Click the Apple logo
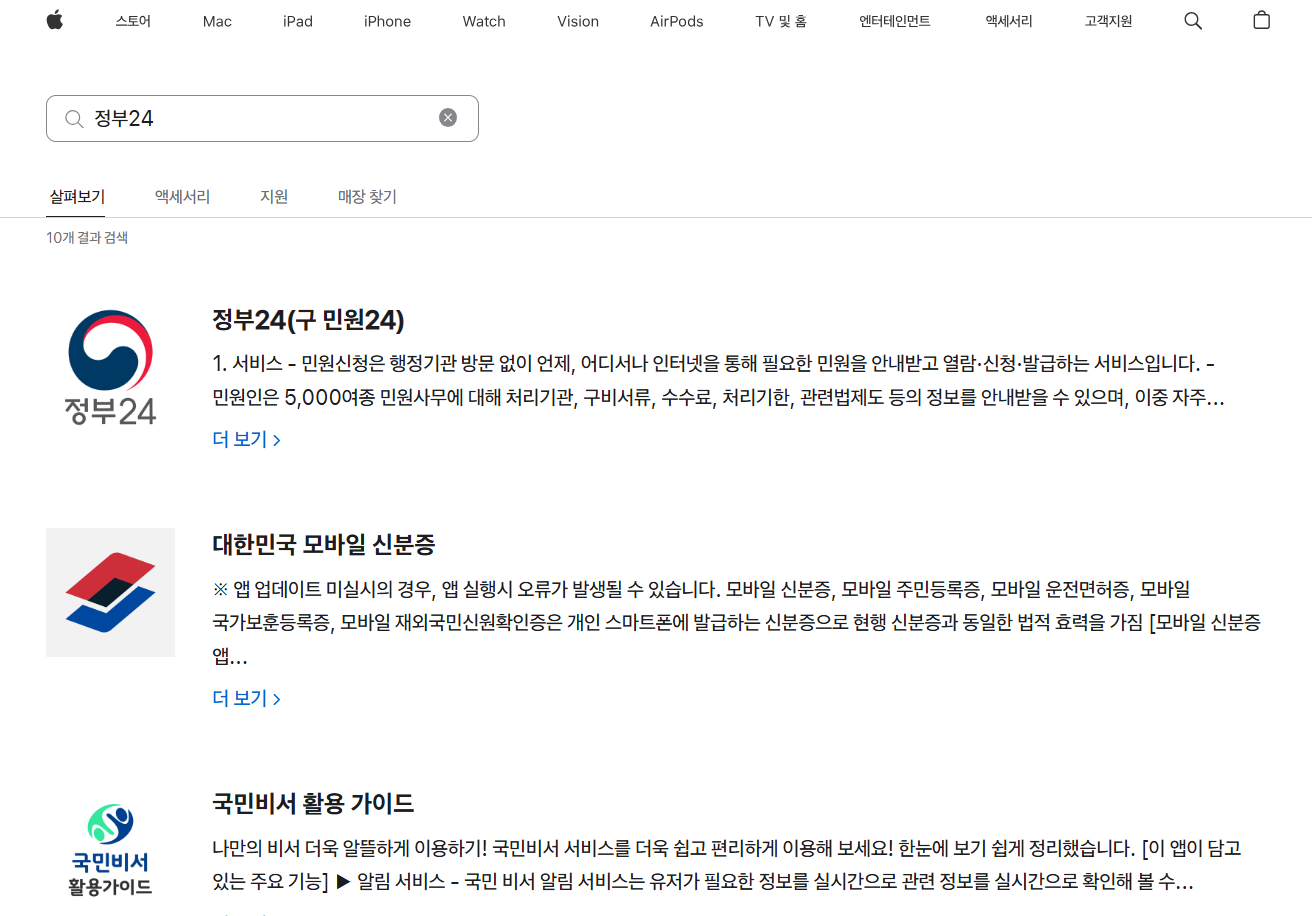1312x916 pixels. coord(55,20)
